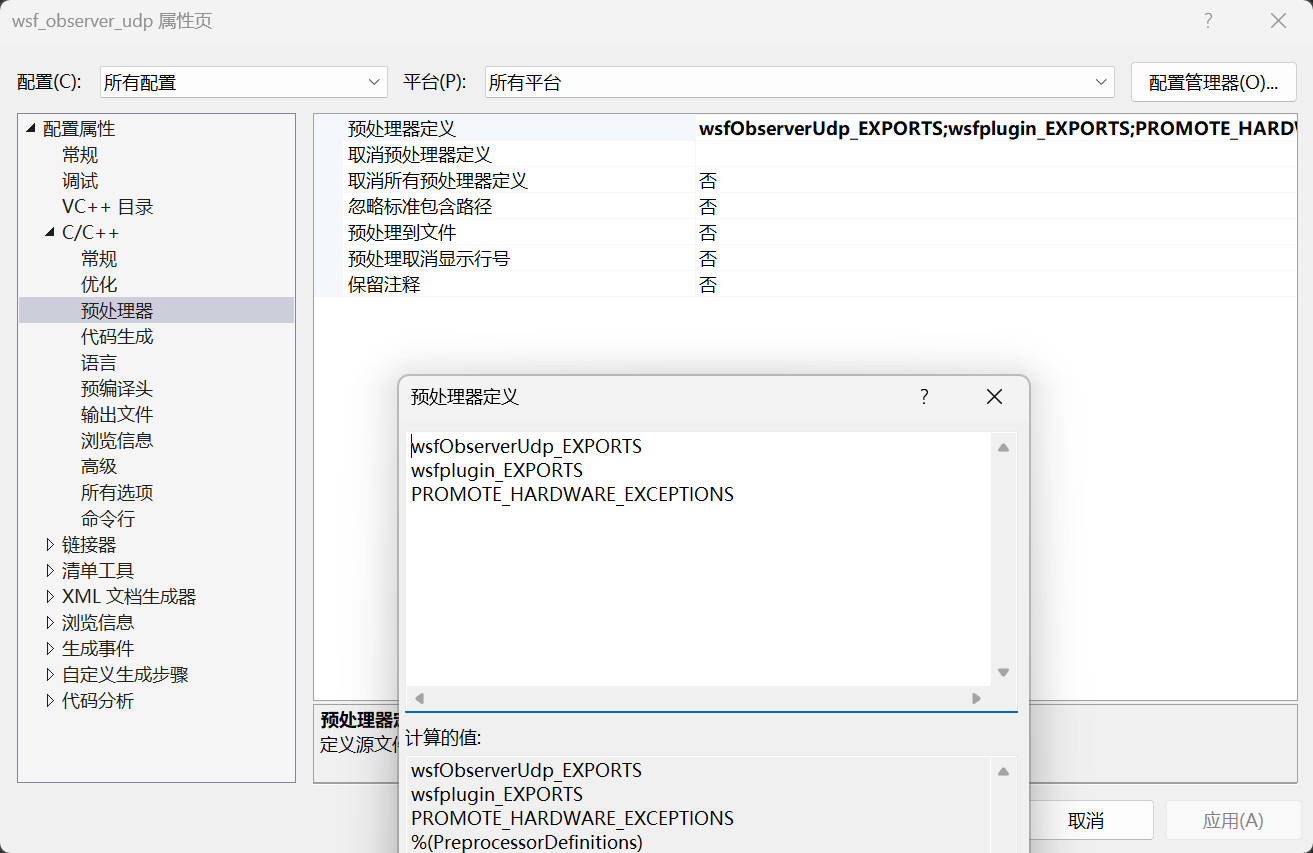Click inside the preprocessor definitions text box

point(698,580)
